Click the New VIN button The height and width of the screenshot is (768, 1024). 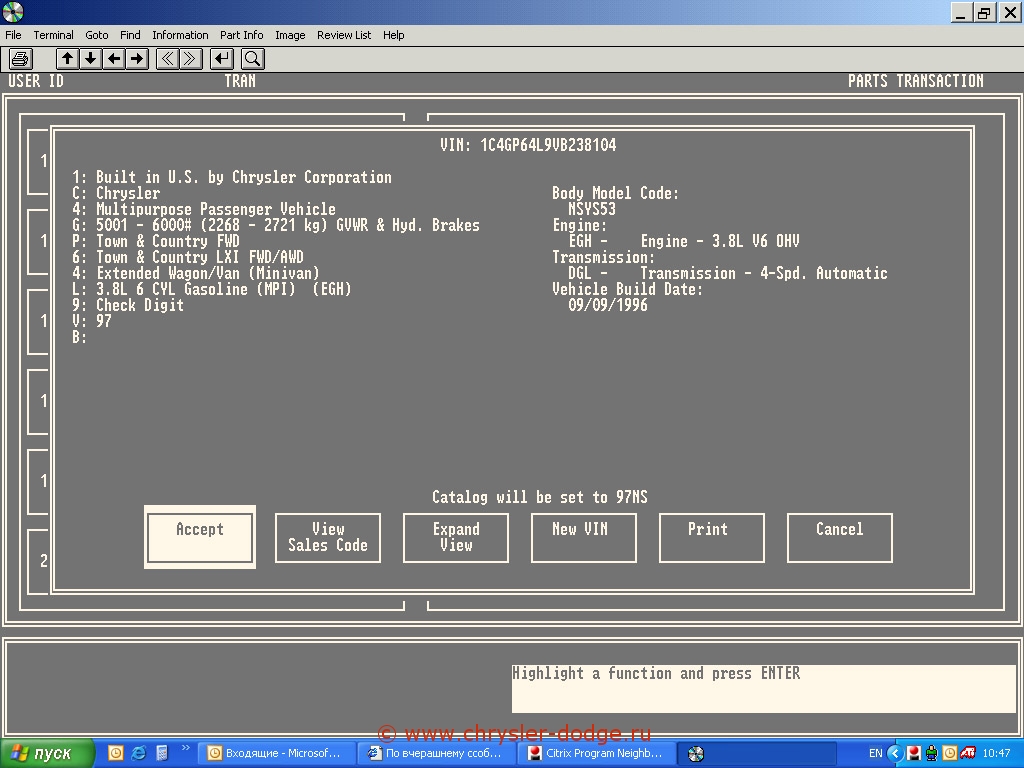[584, 537]
